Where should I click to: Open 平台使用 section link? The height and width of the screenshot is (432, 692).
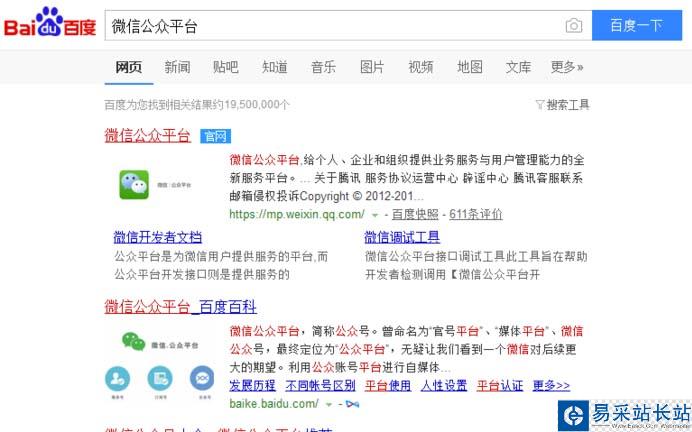[387, 386]
